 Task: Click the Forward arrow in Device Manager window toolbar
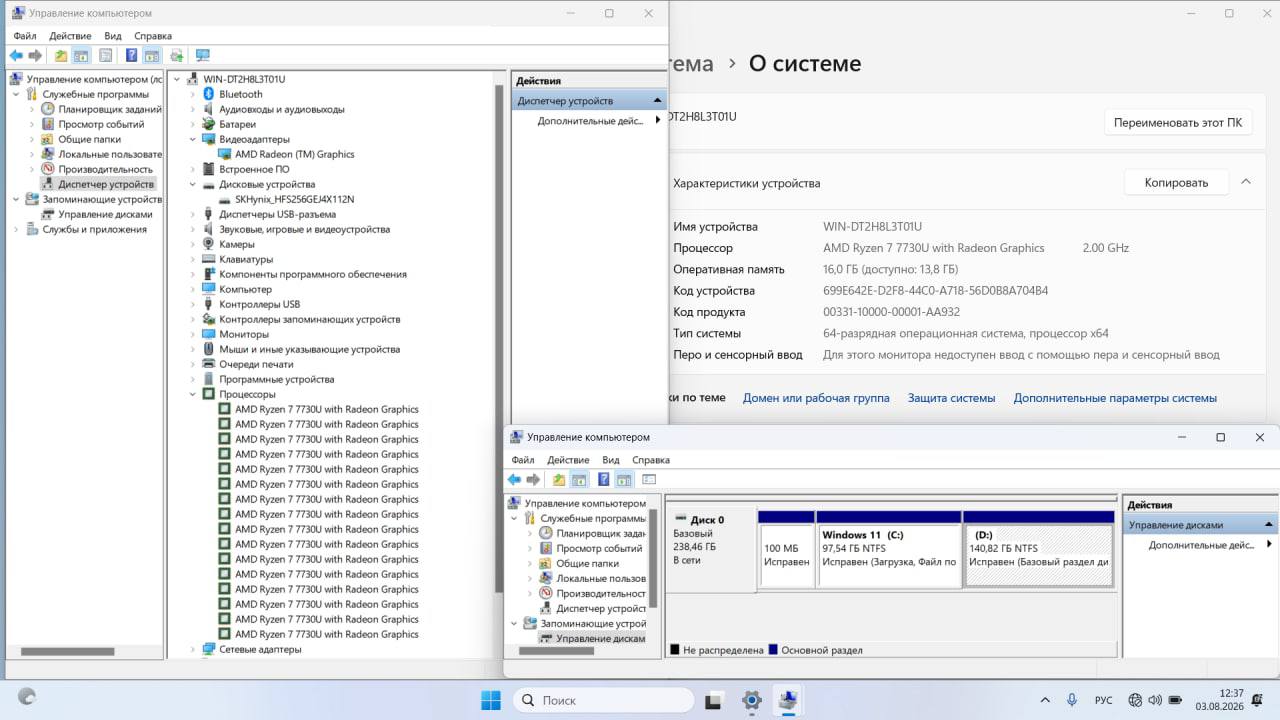(x=35, y=56)
